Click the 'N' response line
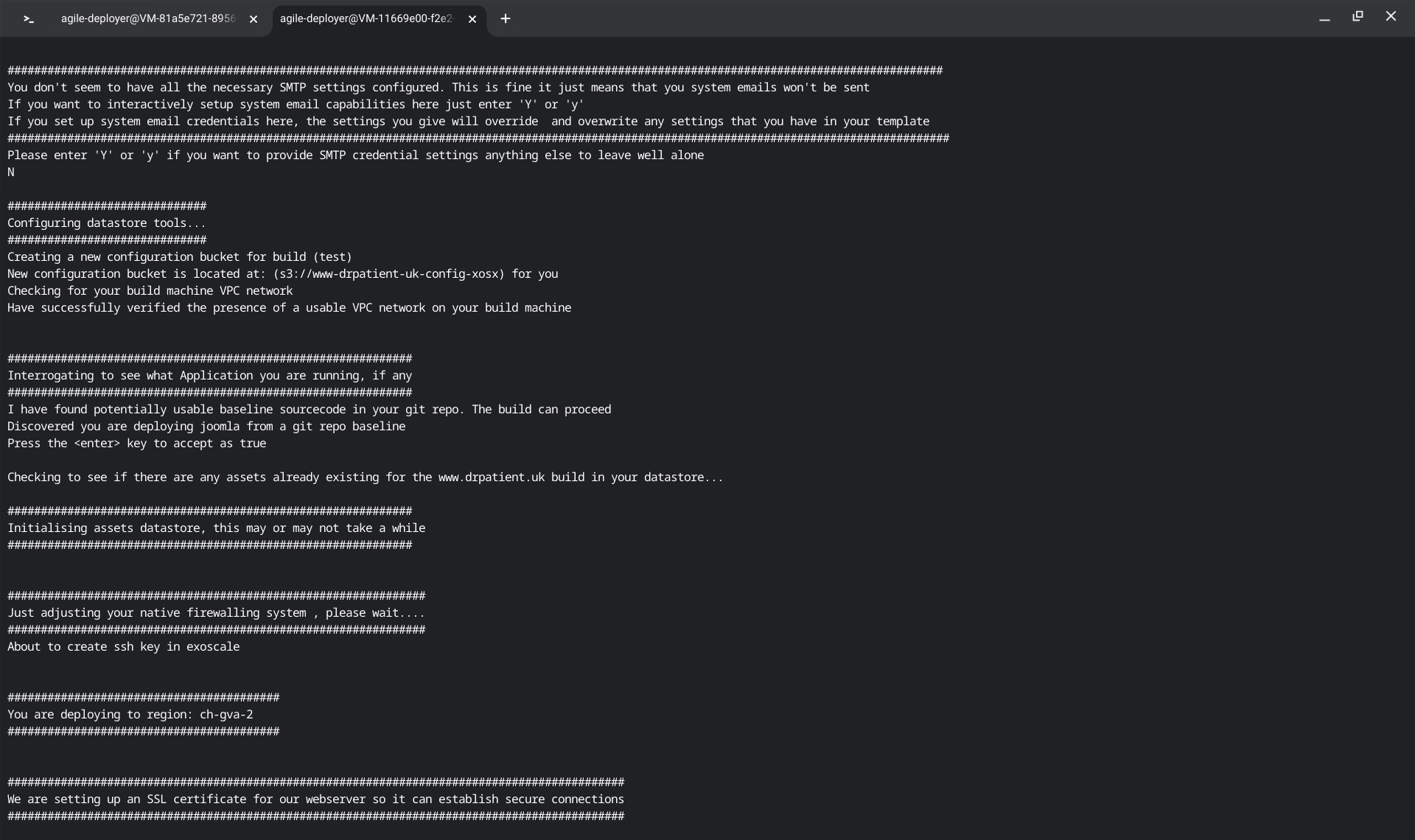 (x=11, y=172)
